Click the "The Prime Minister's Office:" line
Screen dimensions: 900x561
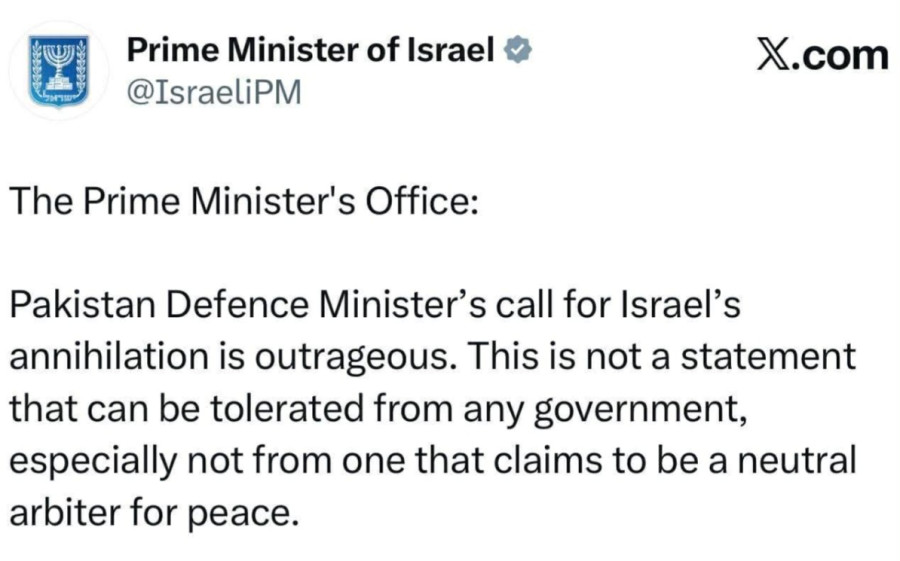click(245, 201)
